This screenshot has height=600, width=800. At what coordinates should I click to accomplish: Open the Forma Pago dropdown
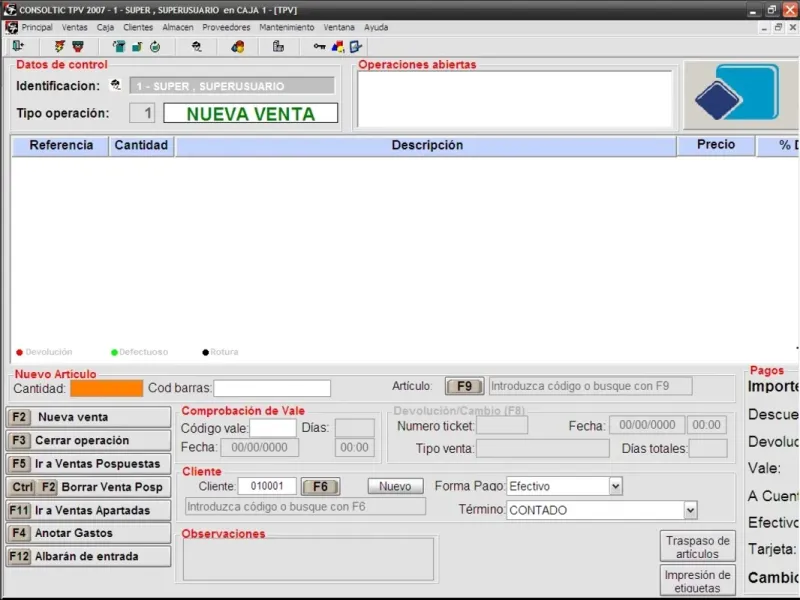pyautogui.click(x=616, y=486)
